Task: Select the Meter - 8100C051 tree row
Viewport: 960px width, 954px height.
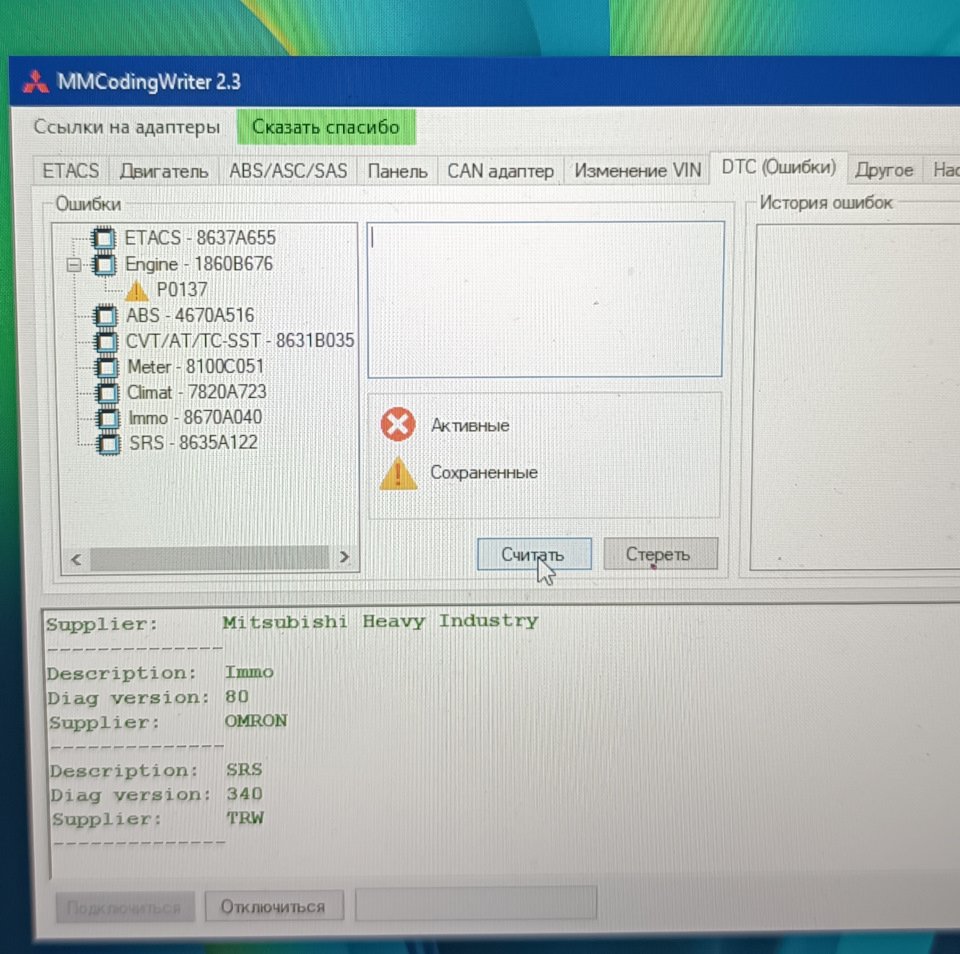Action: [x=195, y=367]
